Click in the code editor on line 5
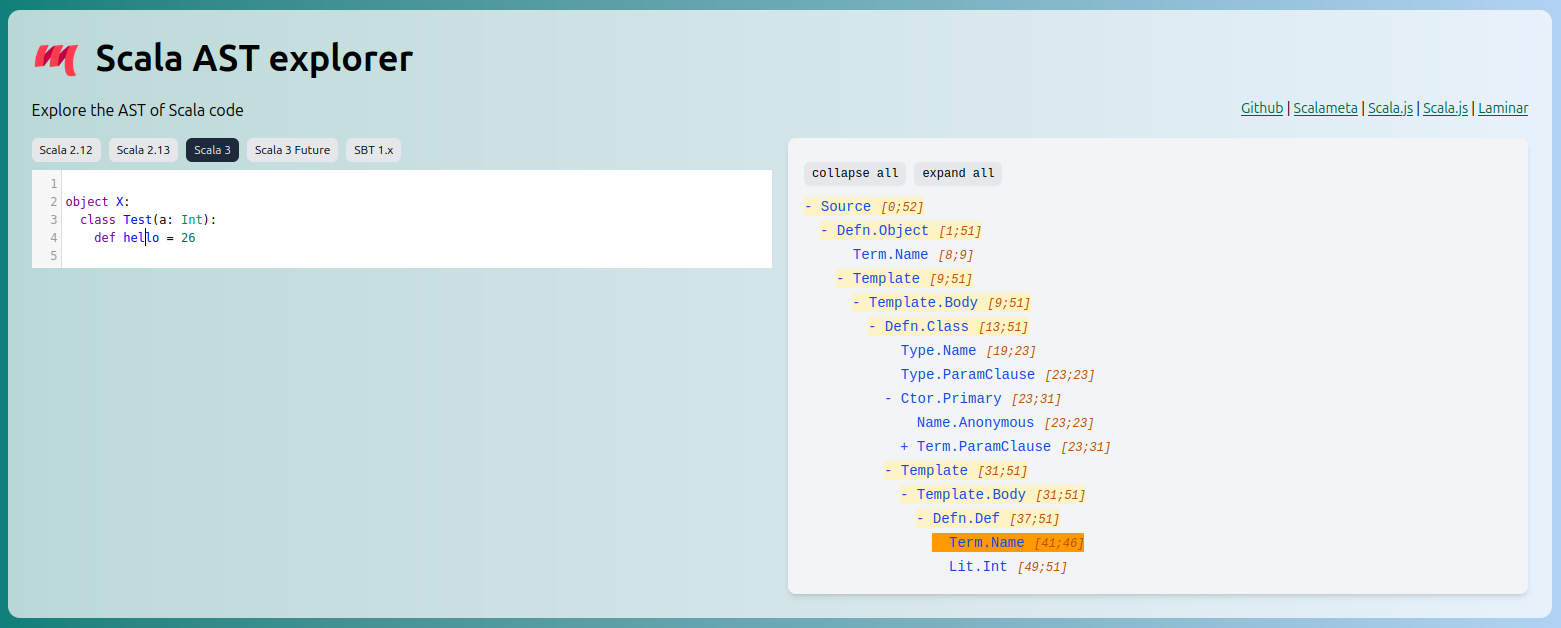 click(416, 257)
